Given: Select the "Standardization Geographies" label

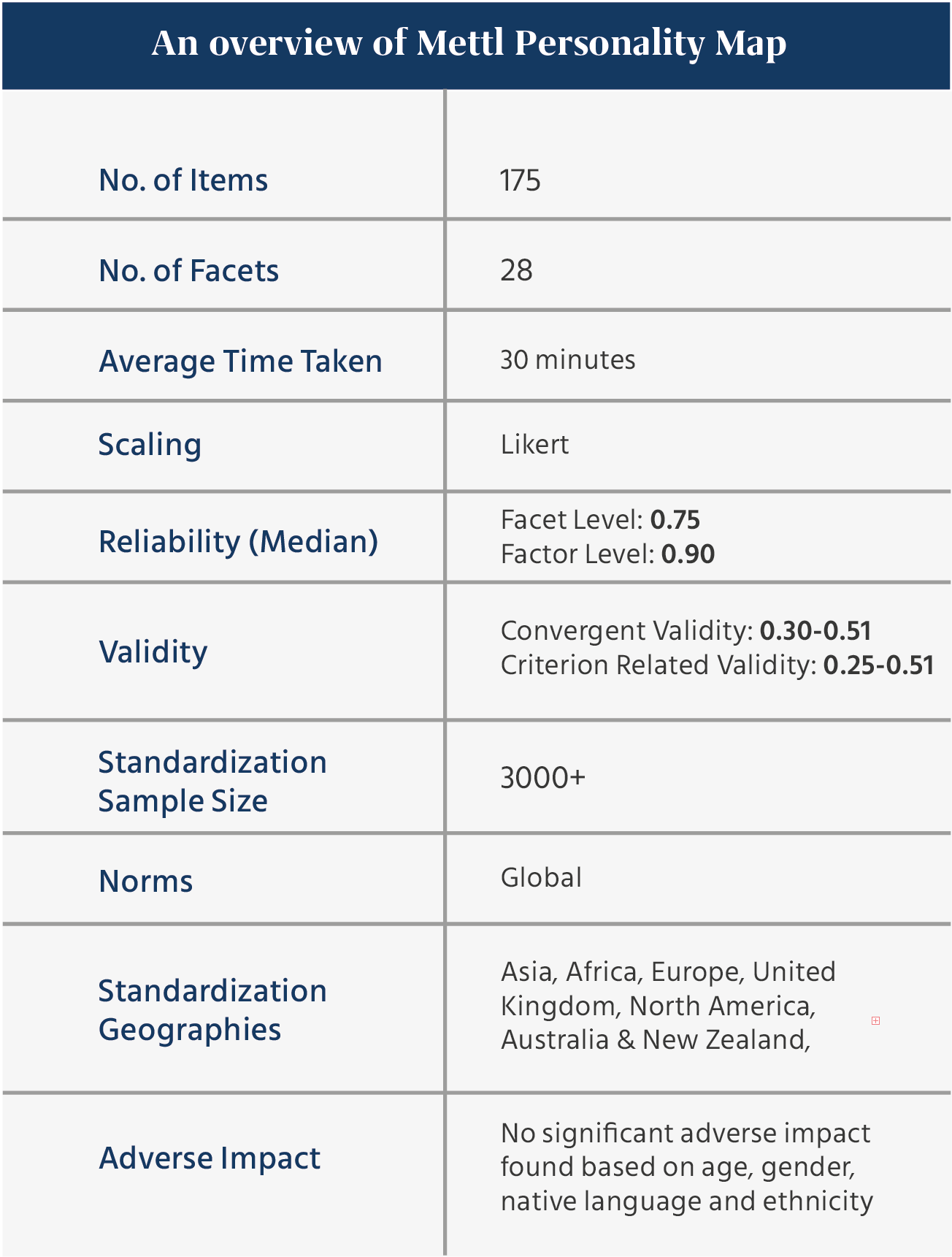Looking at the screenshot, I should [x=212, y=1010].
